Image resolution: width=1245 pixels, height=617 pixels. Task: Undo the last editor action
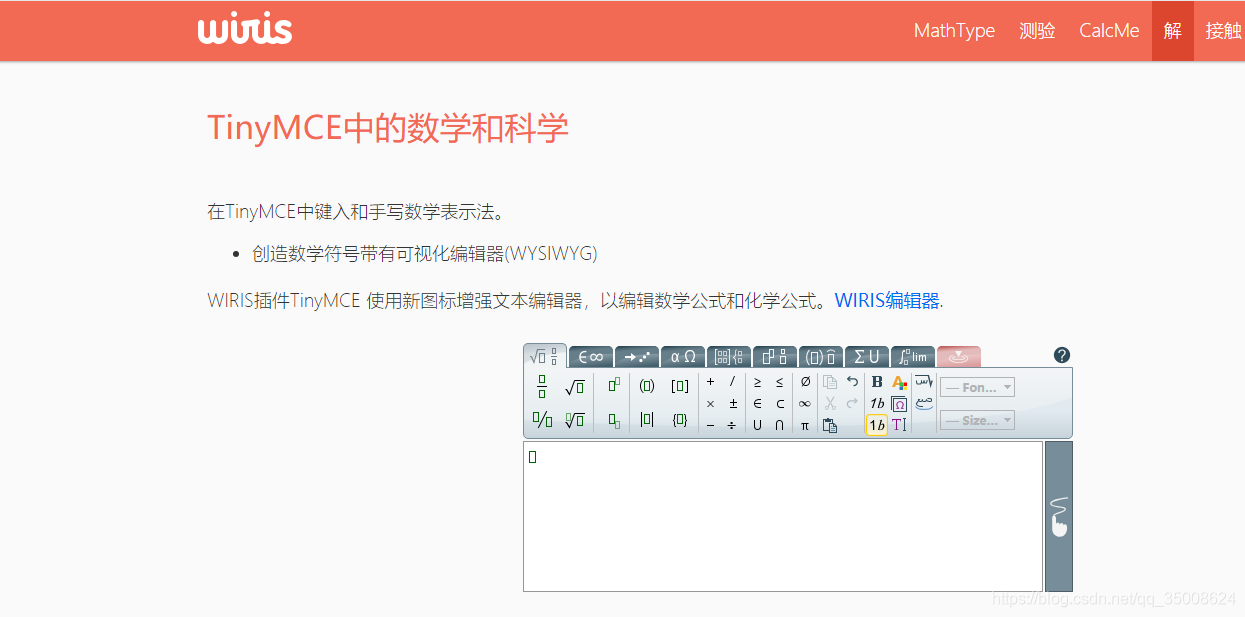click(852, 382)
